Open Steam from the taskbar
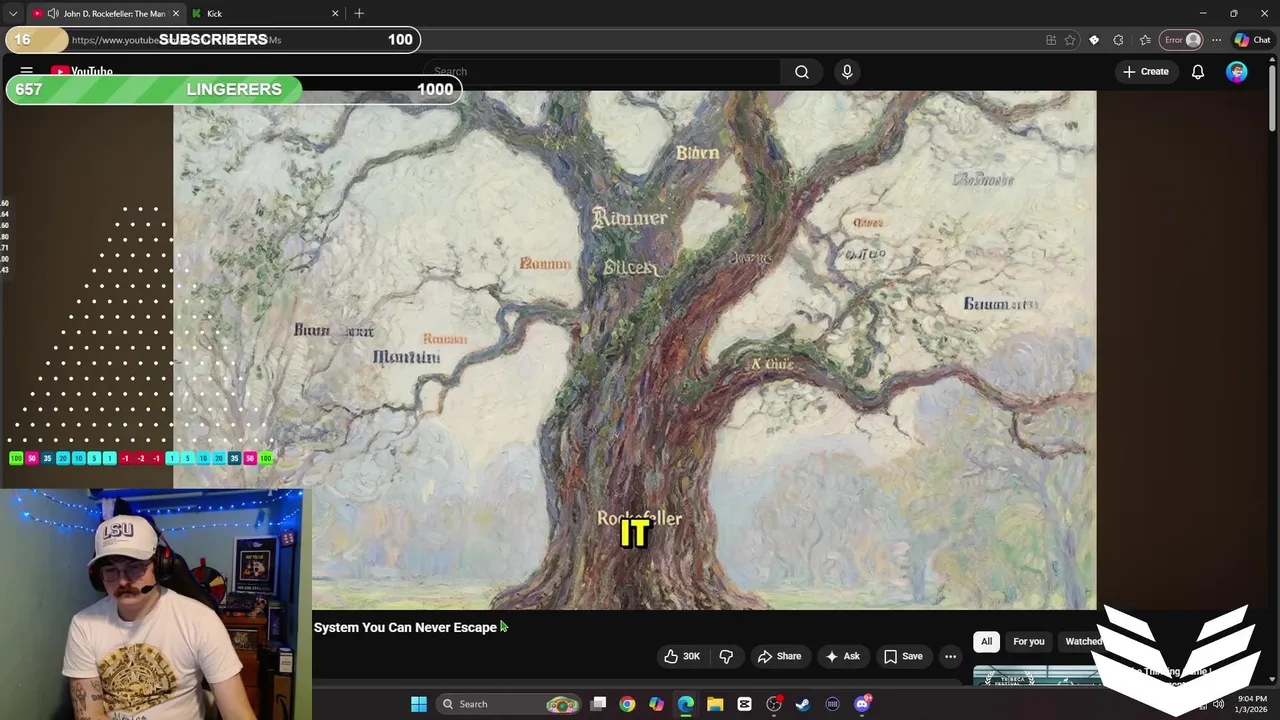Image resolution: width=1280 pixels, height=720 pixels. click(x=803, y=704)
